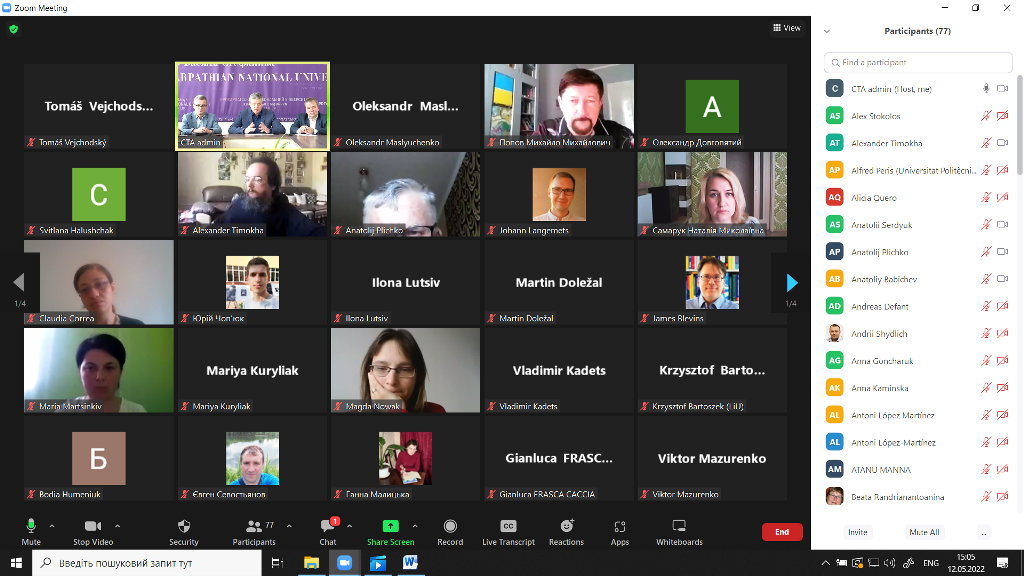The height and width of the screenshot is (576, 1024).
Task: Click the red End meeting button
Action: click(x=782, y=532)
